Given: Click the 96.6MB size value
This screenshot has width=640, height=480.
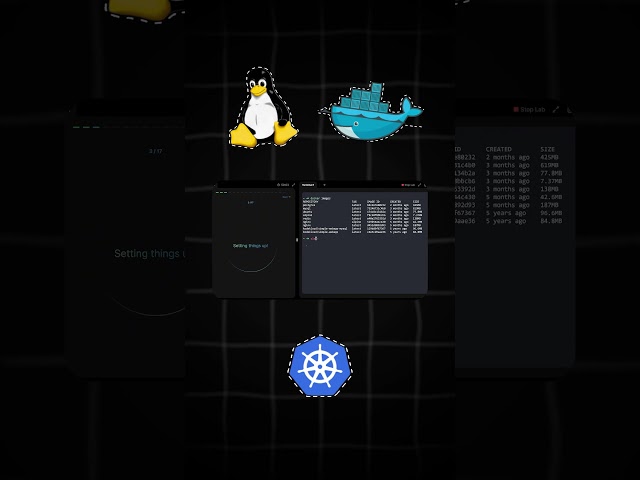Looking at the screenshot, I should (x=551, y=213).
